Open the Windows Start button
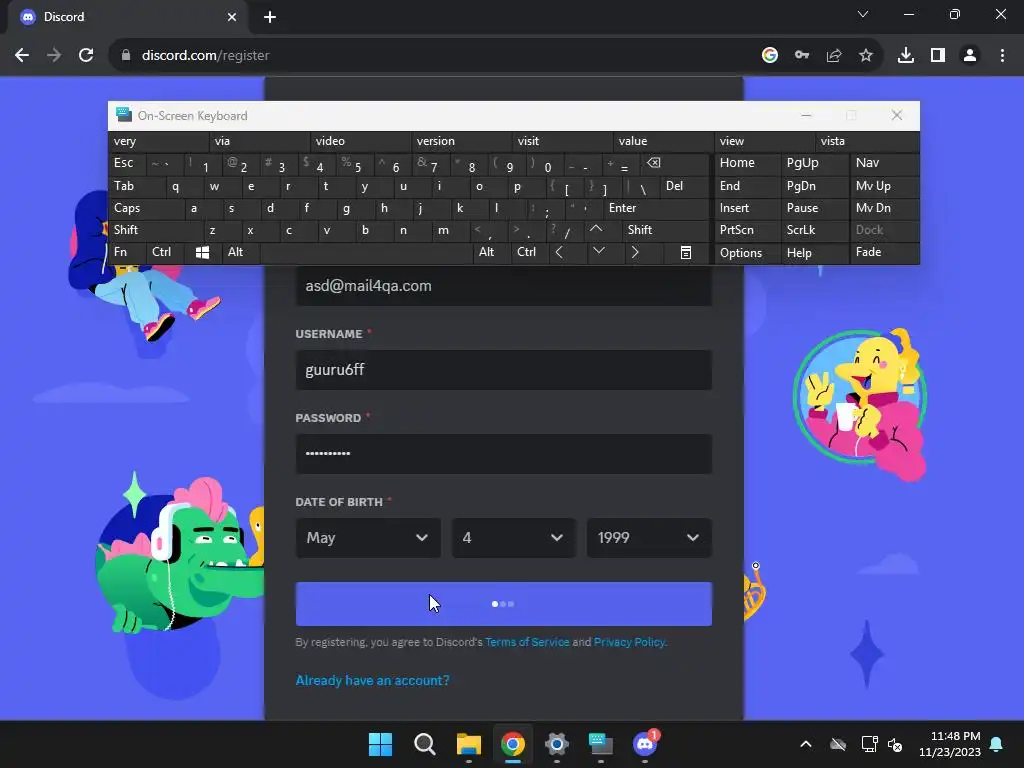This screenshot has width=1024, height=768. (380, 744)
